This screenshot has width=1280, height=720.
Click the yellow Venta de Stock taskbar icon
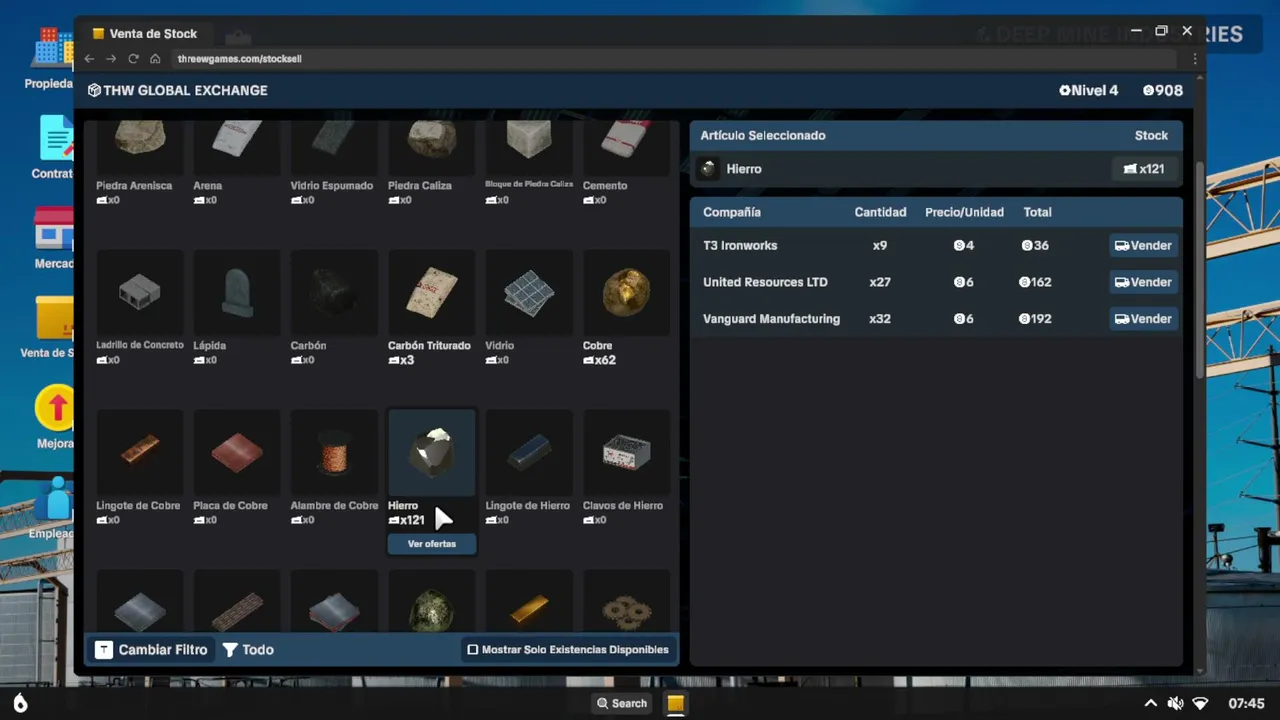[675, 703]
